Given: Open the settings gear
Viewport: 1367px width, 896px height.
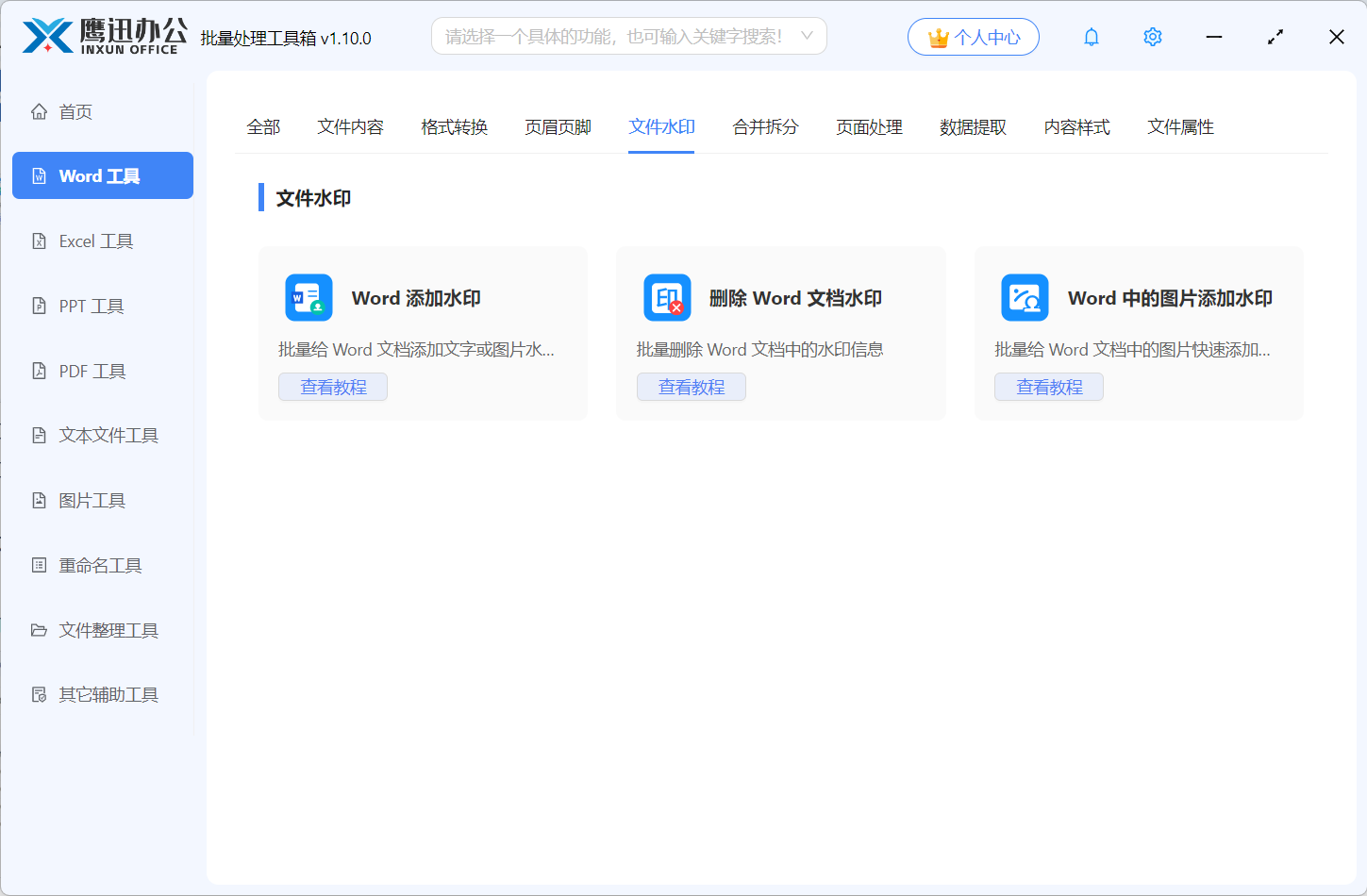Looking at the screenshot, I should [1152, 37].
